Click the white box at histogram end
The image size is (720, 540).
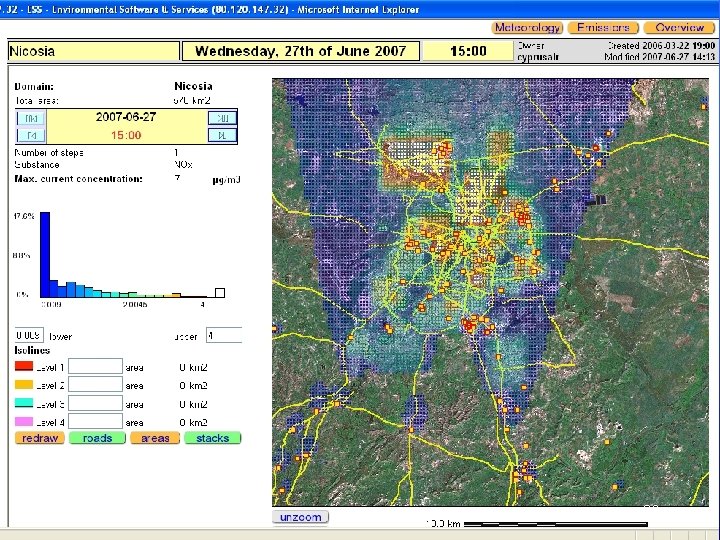[220, 292]
